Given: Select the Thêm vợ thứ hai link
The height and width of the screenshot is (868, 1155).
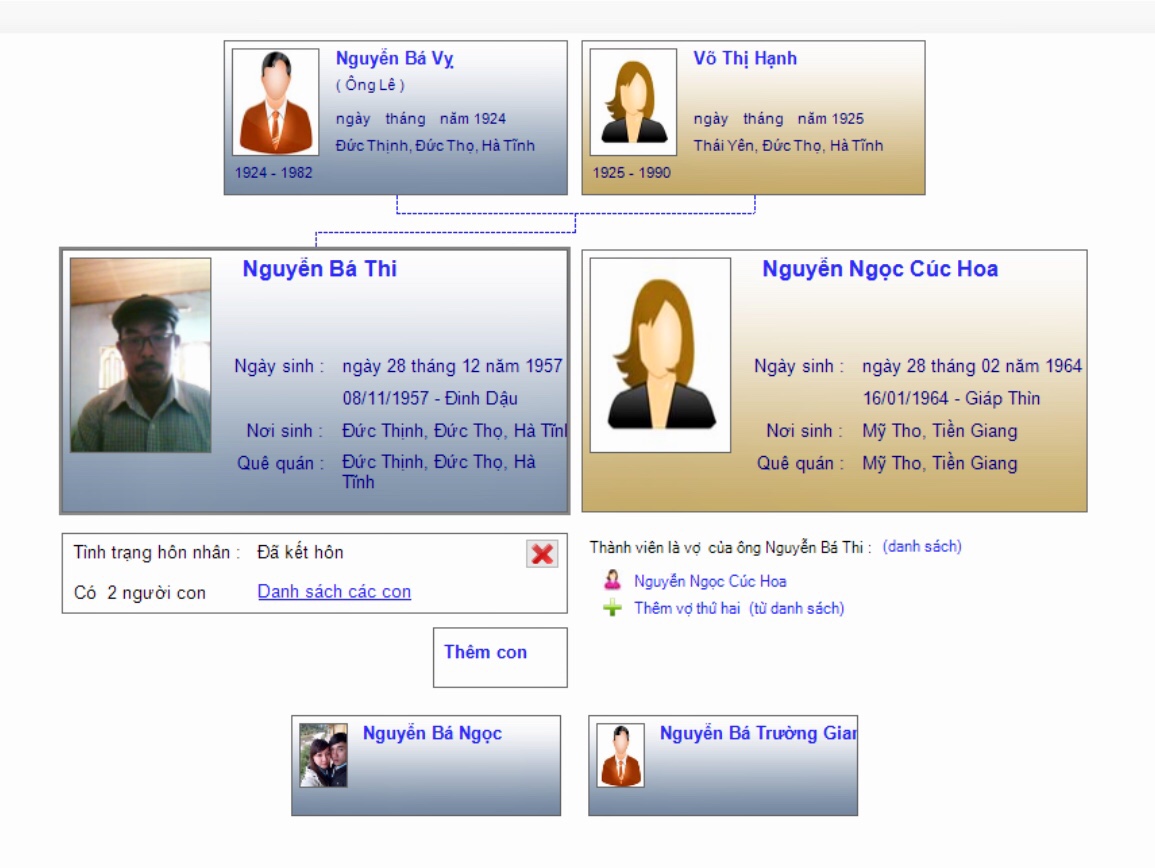Looking at the screenshot, I should pyautogui.click(x=687, y=609).
